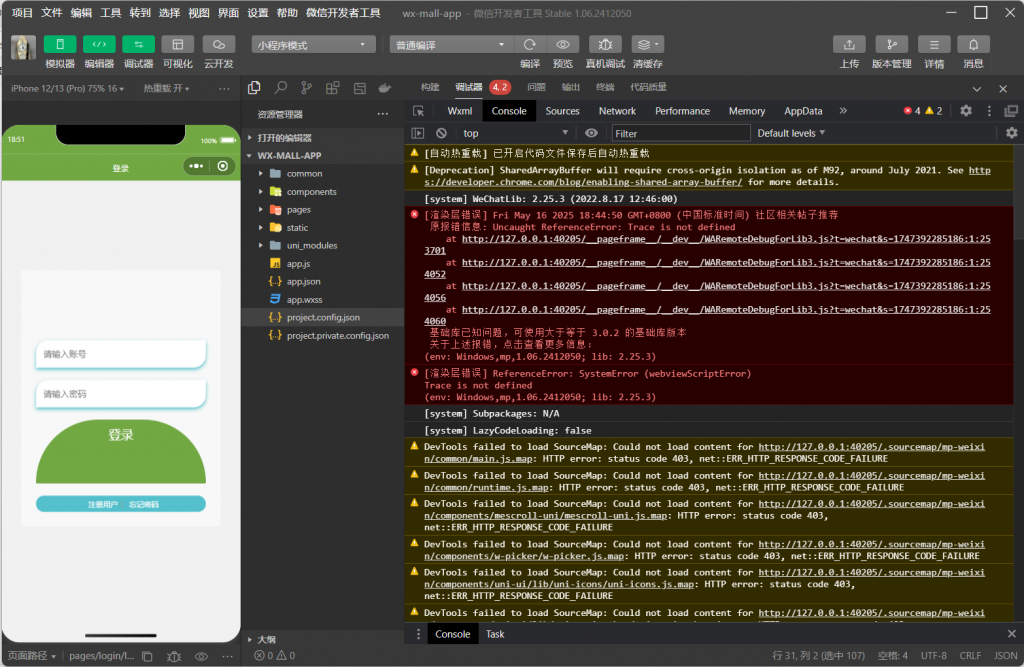Open the 普通编译 compile mode dropdown
This screenshot has height=667, width=1024.
click(452, 45)
